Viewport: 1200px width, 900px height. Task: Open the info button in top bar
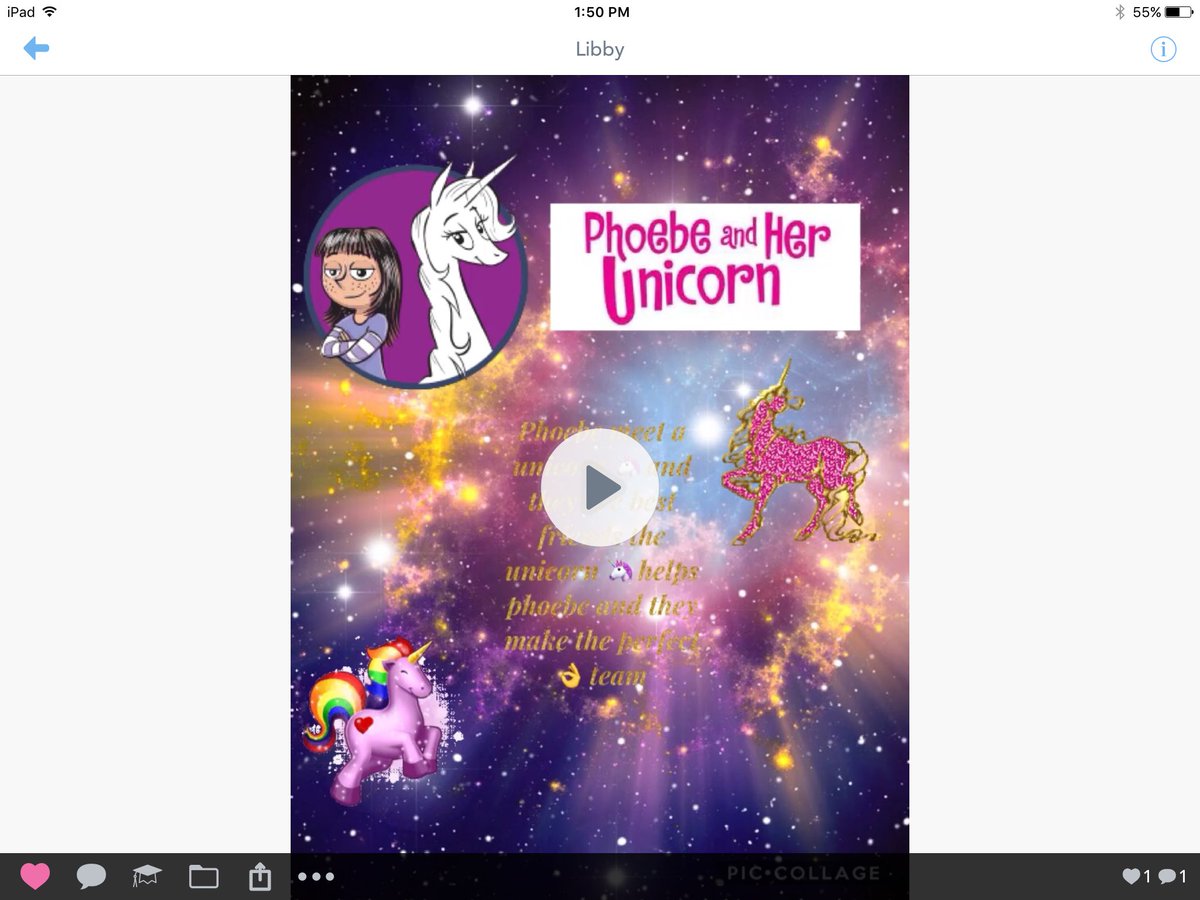coord(1163,48)
